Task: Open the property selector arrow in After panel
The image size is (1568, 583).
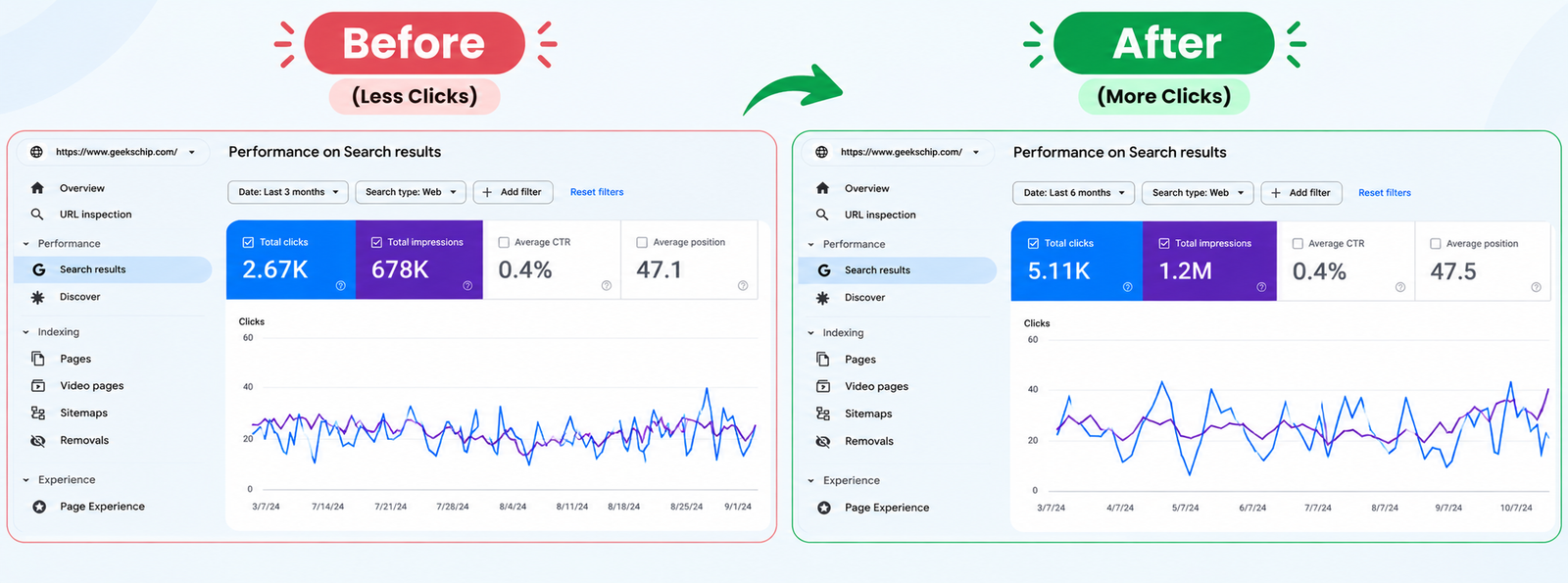Action: click(x=976, y=152)
